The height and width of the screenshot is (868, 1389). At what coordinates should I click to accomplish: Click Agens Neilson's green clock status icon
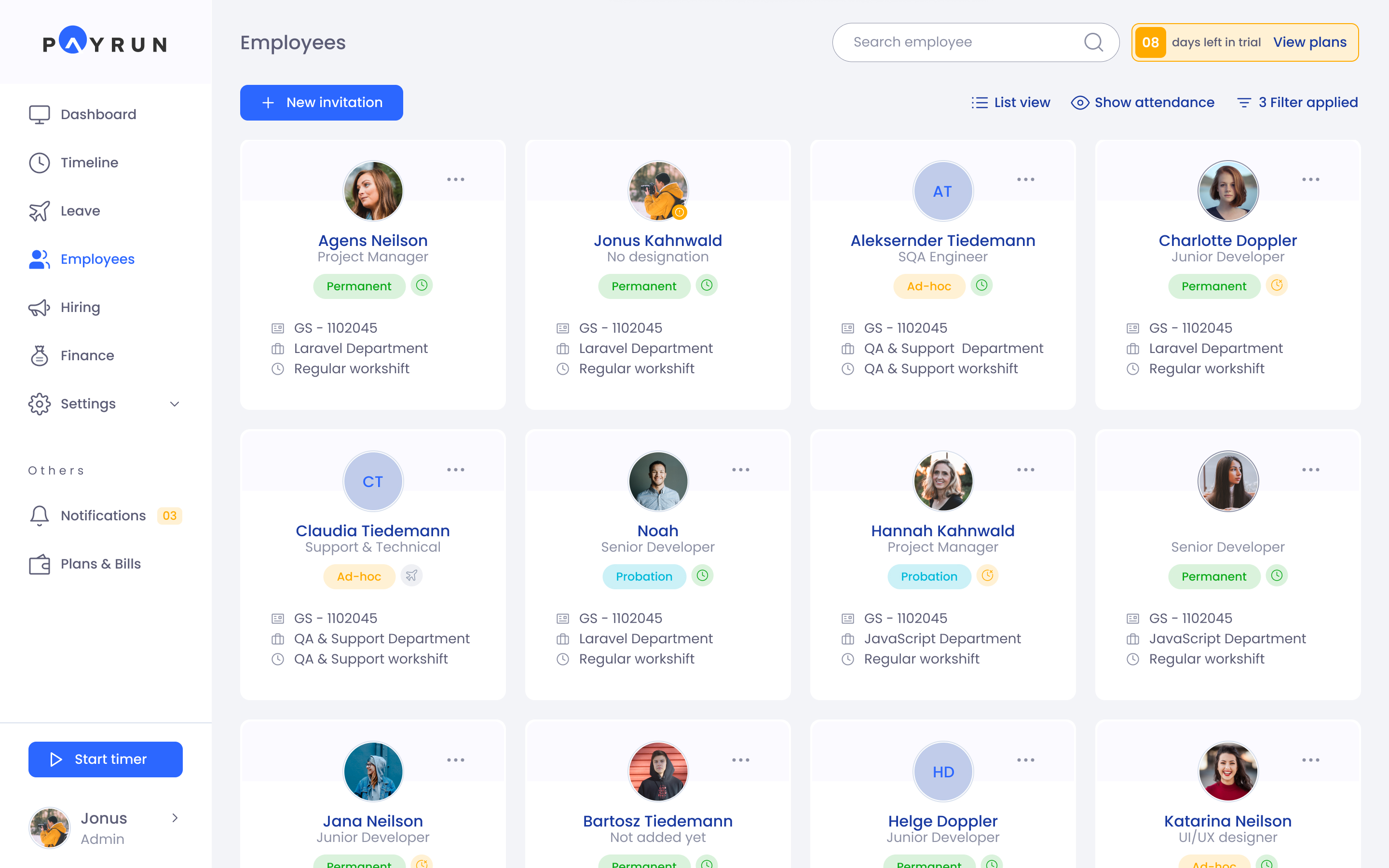pyautogui.click(x=422, y=285)
